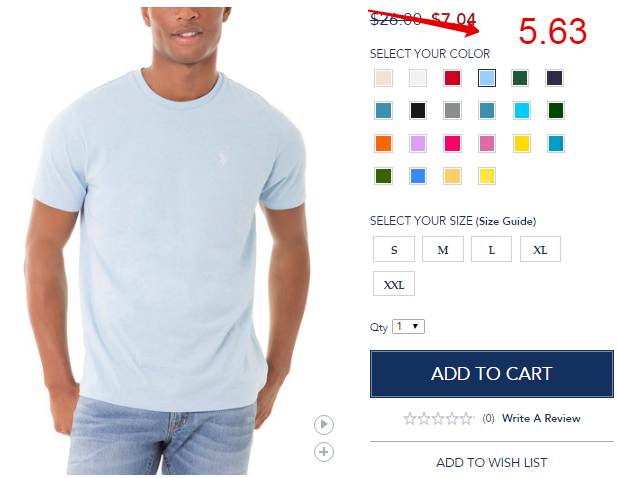Image resolution: width=618 pixels, height=478 pixels.
Task: Click ADD TO WISH LIST
Action: coord(492,462)
